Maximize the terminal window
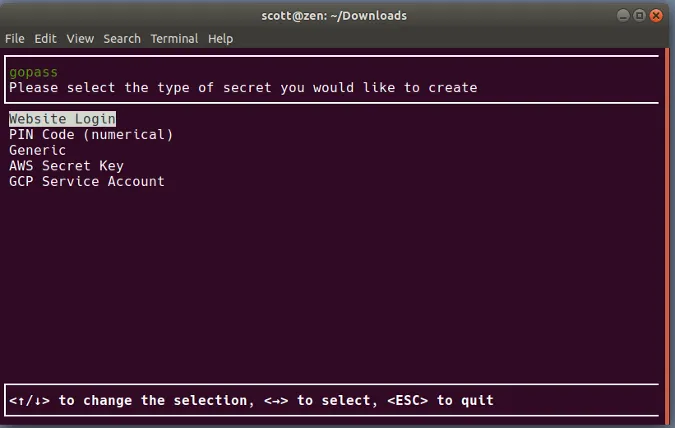The height and width of the screenshot is (428, 675). (639, 16)
